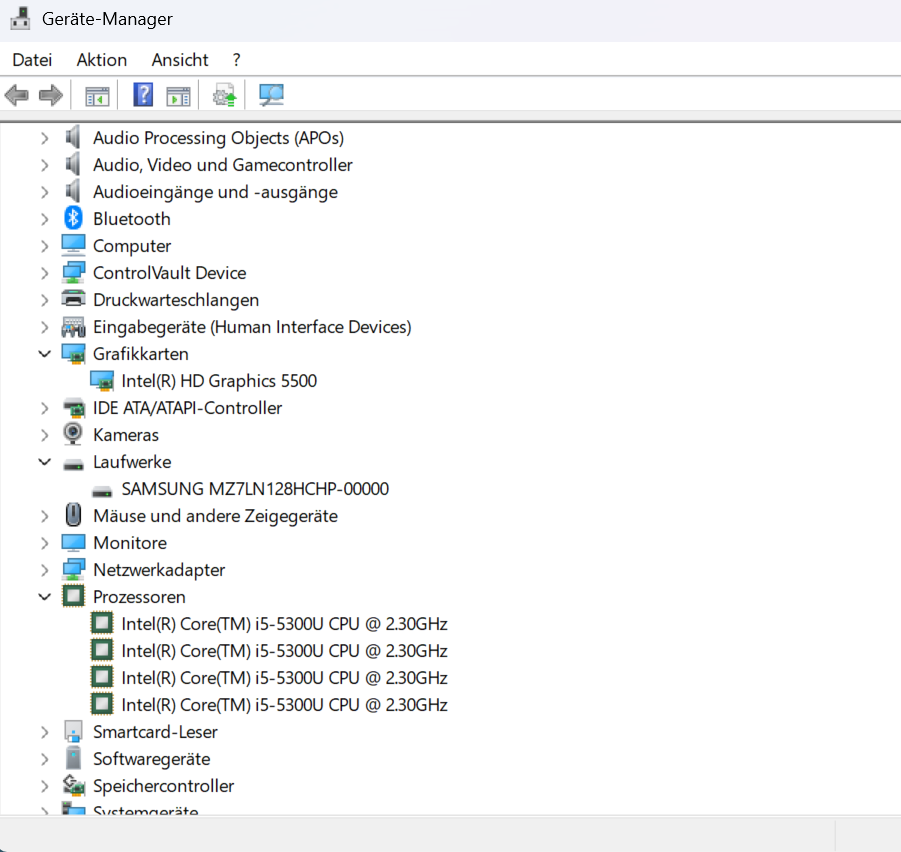Click the speaker icon of Audio Processing Objects
The height and width of the screenshot is (852, 901).
(72, 138)
